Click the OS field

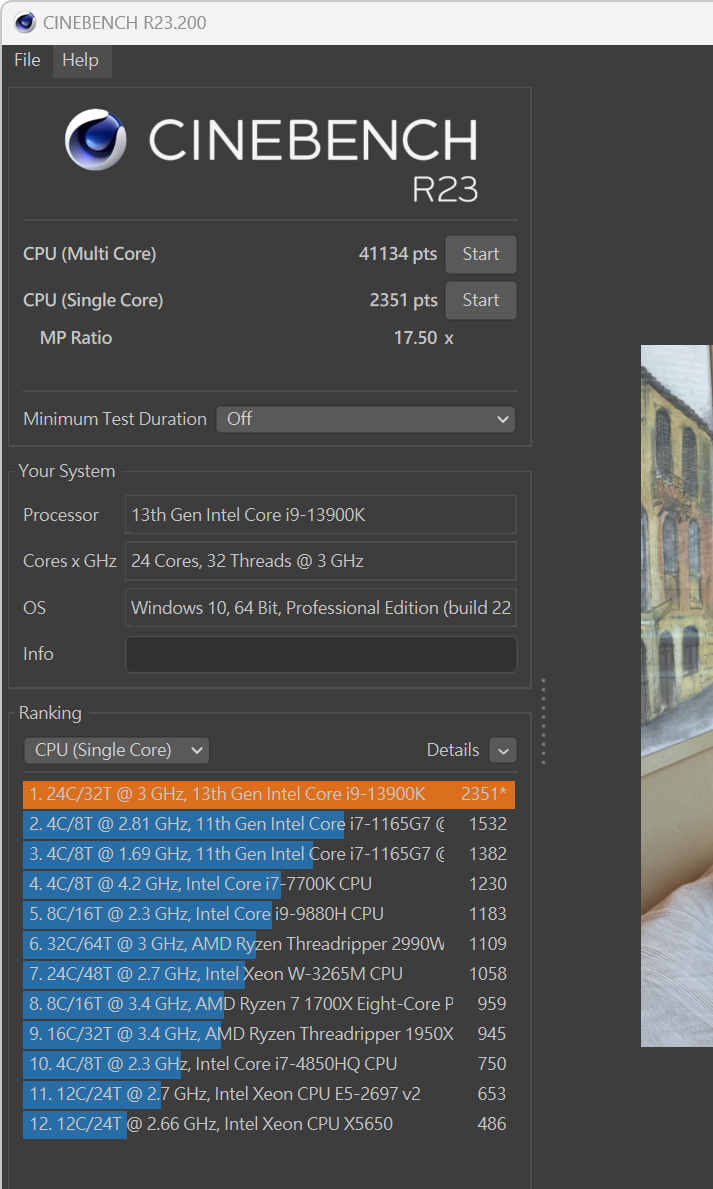[321, 607]
